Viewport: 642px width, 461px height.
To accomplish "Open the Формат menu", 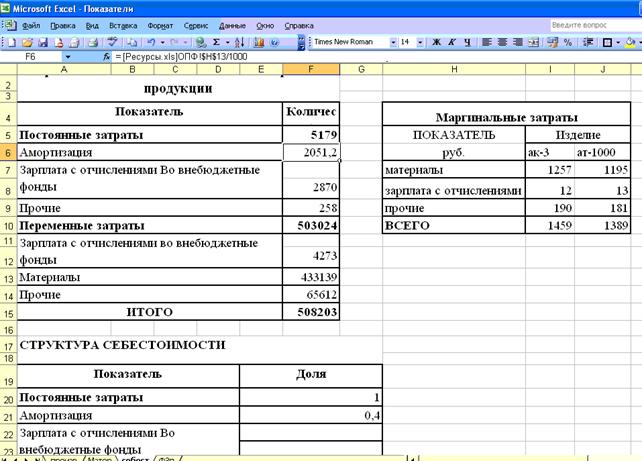I will pos(160,26).
